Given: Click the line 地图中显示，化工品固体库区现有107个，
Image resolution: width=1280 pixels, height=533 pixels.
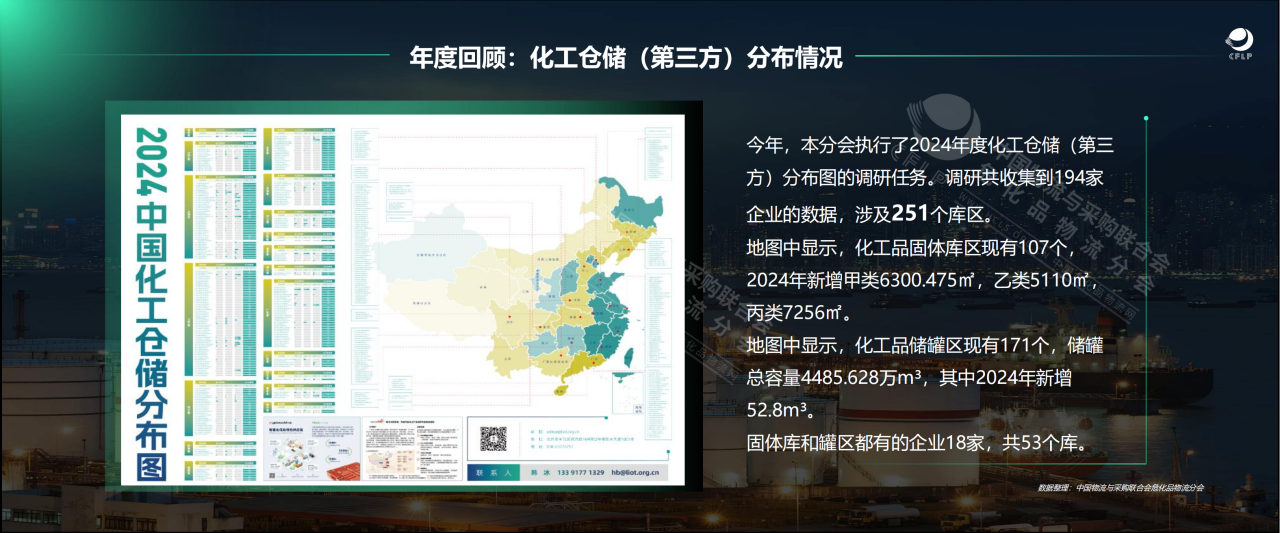Looking at the screenshot, I should (x=910, y=248).
